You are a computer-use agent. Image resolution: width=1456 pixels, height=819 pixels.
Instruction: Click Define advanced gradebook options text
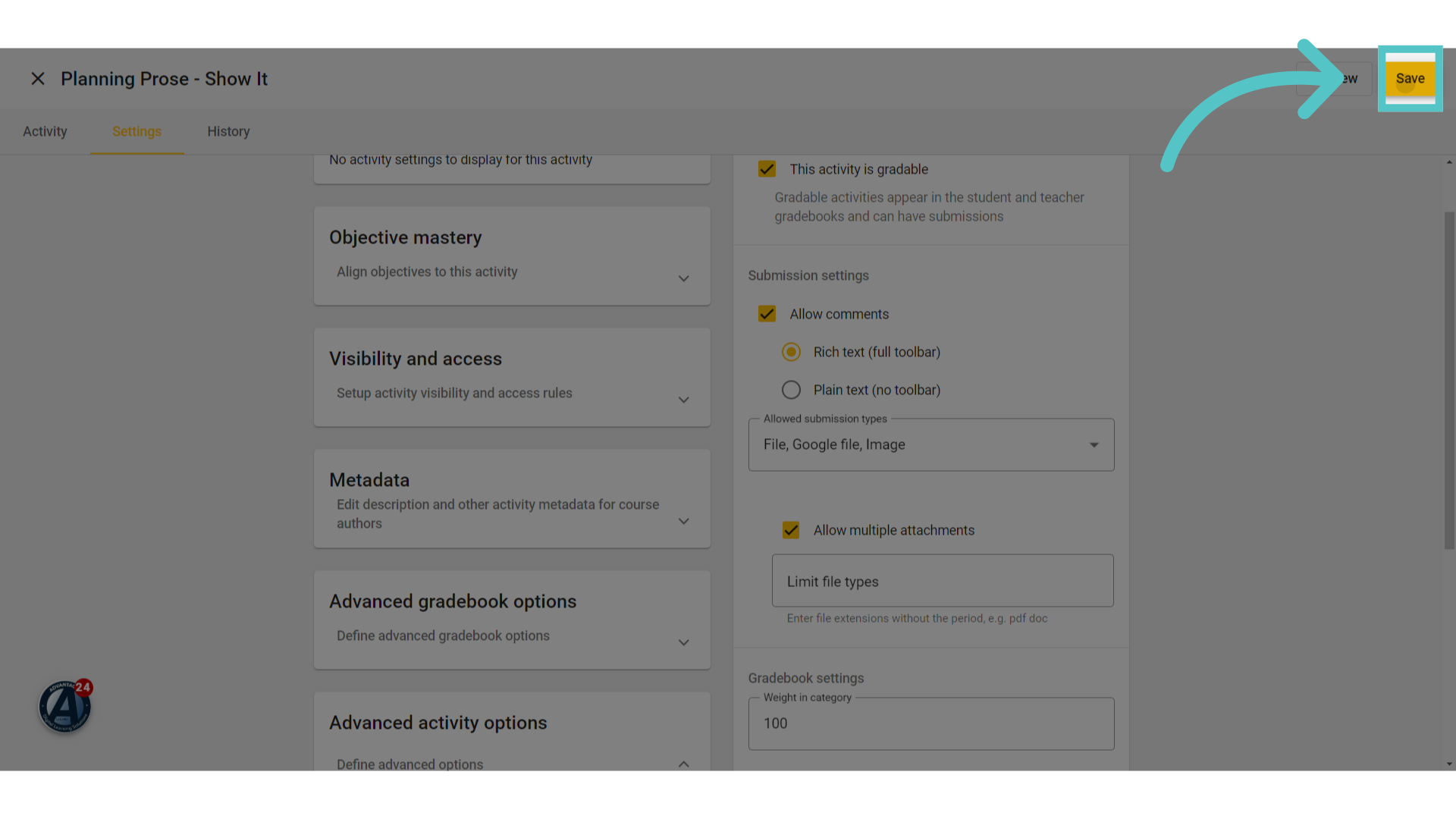coord(443,635)
